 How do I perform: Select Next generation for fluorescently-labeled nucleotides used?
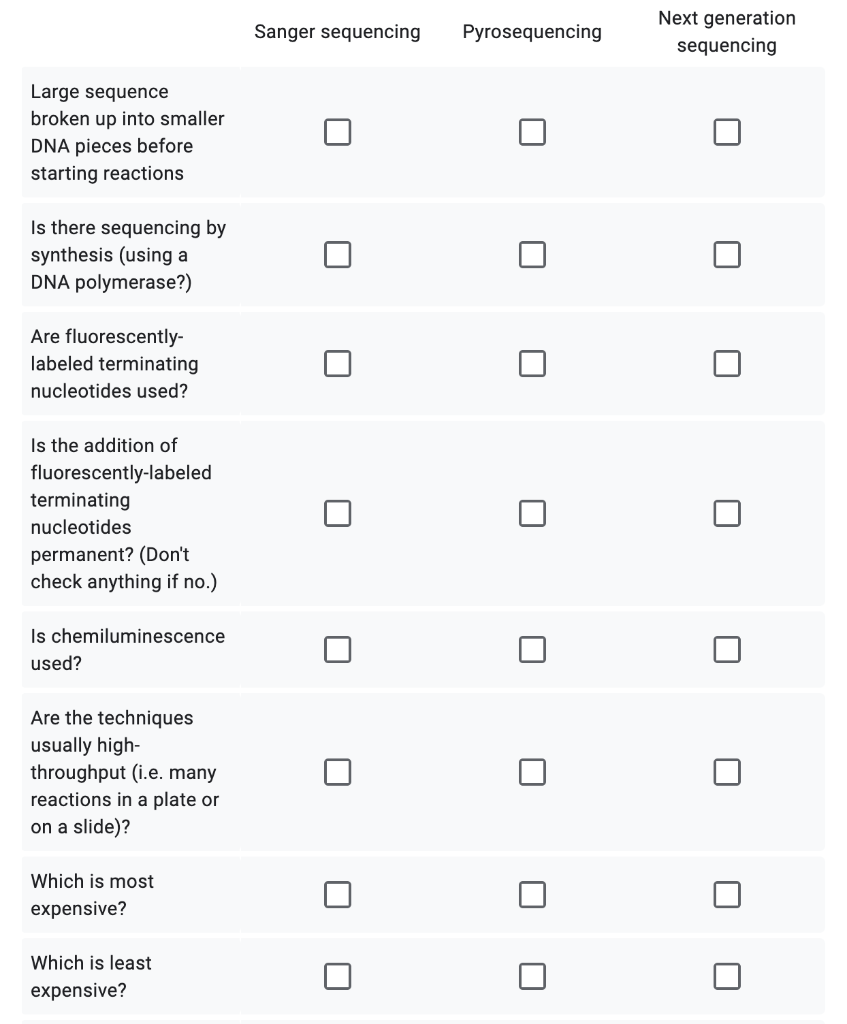pos(727,364)
